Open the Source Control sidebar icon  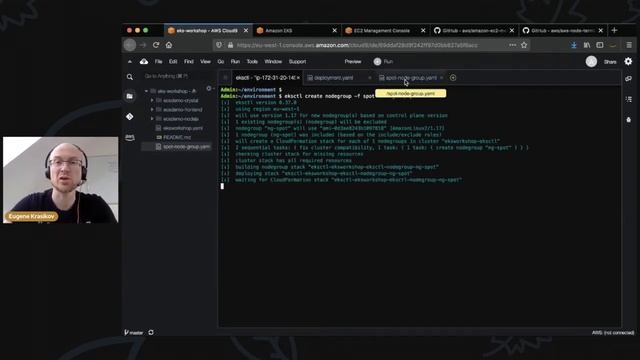tap(130, 117)
